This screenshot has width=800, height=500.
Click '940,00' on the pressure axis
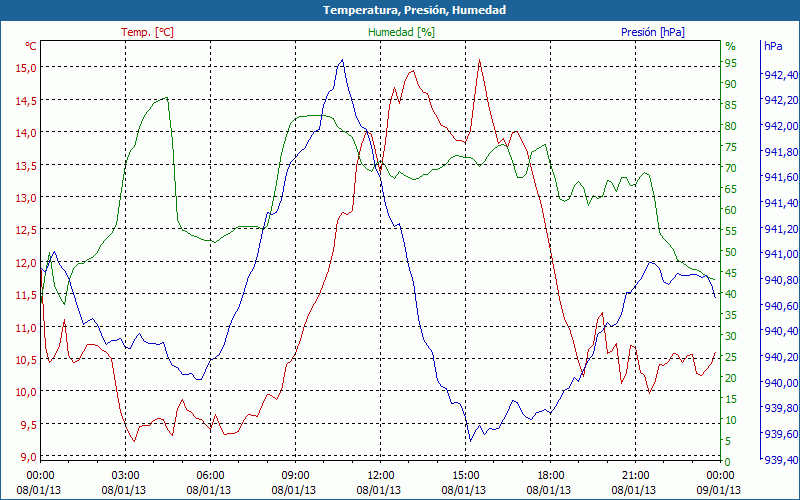point(781,383)
